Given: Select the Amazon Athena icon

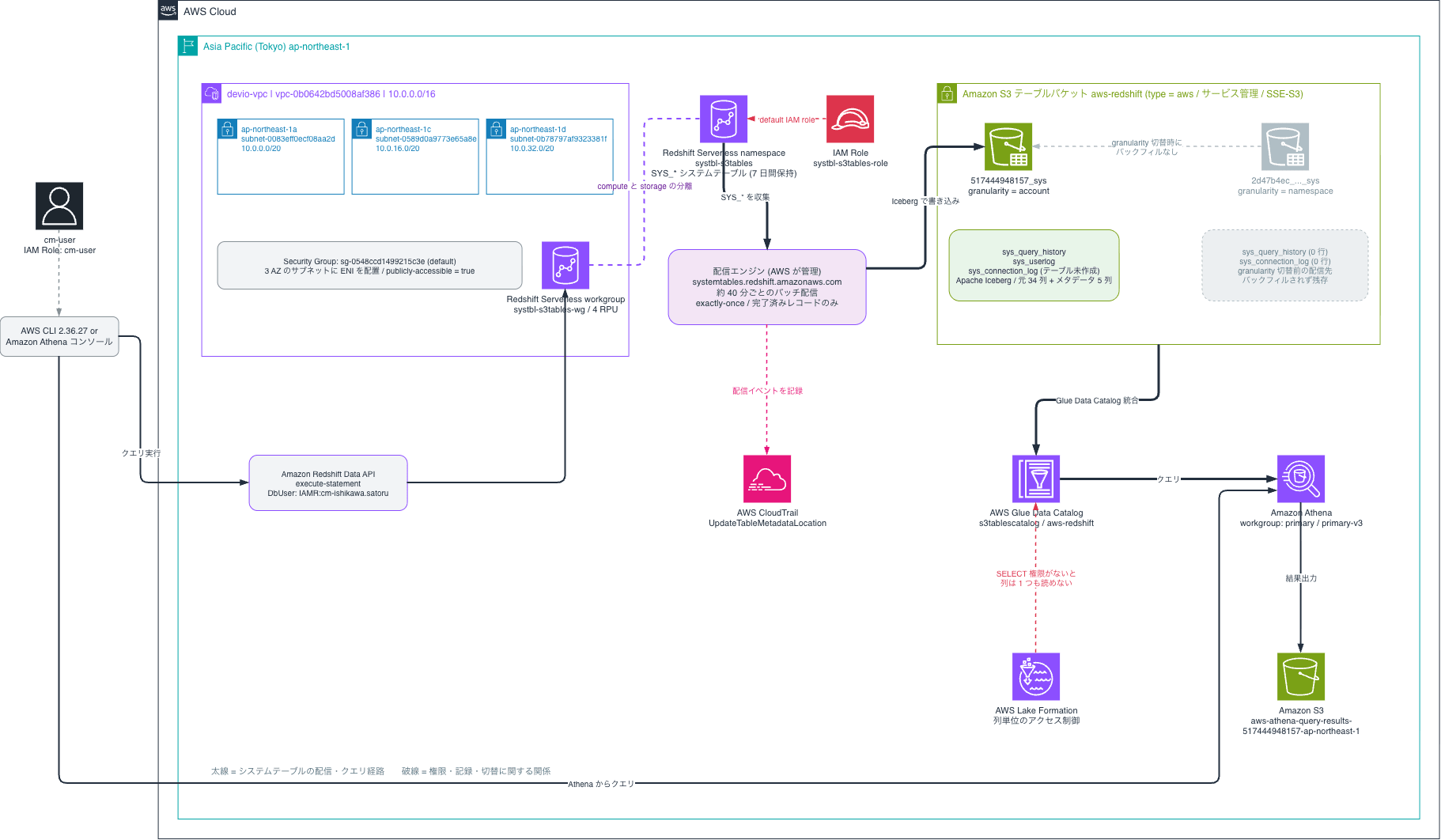Looking at the screenshot, I should click(1301, 479).
